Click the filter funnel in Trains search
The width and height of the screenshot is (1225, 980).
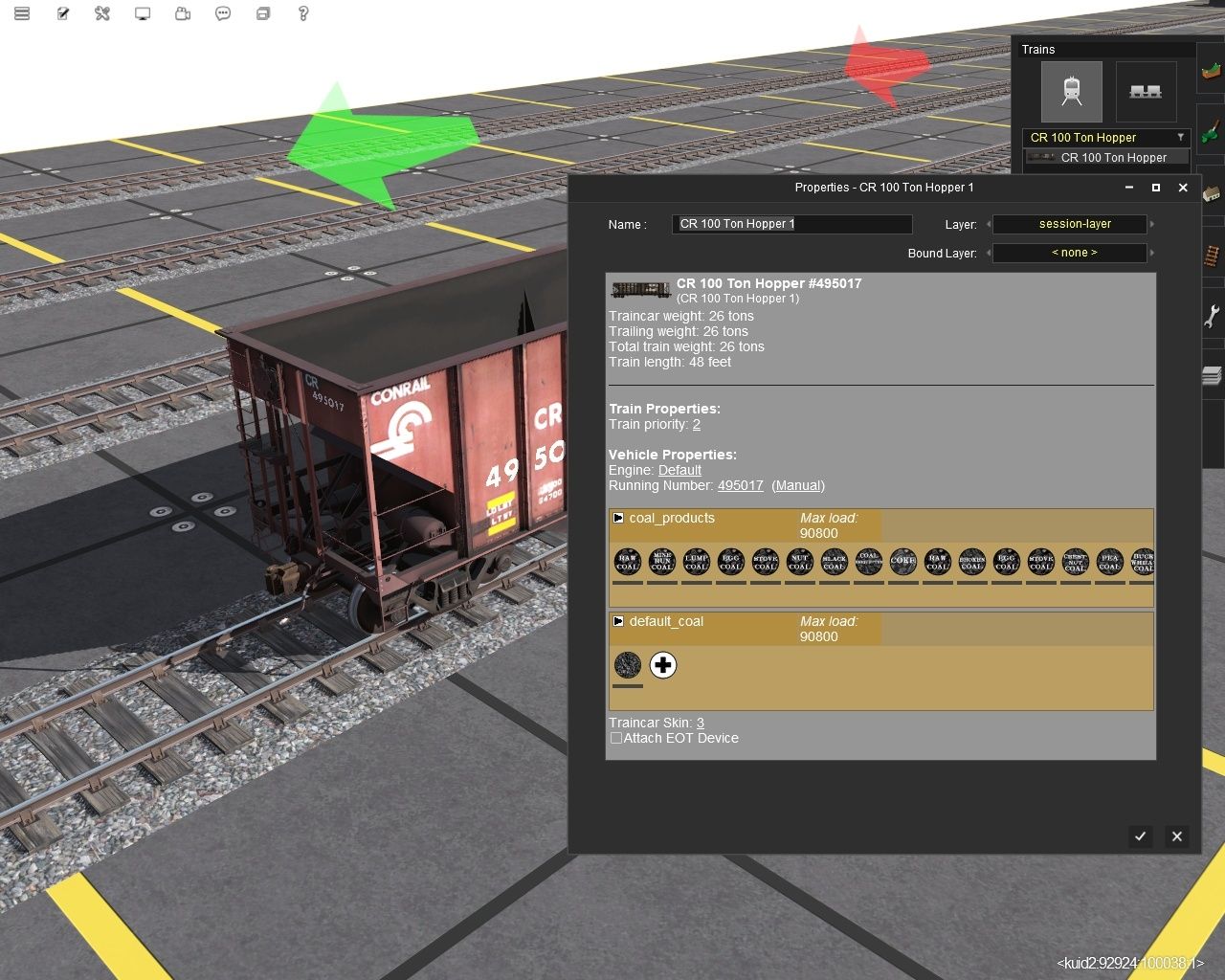point(1181,137)
